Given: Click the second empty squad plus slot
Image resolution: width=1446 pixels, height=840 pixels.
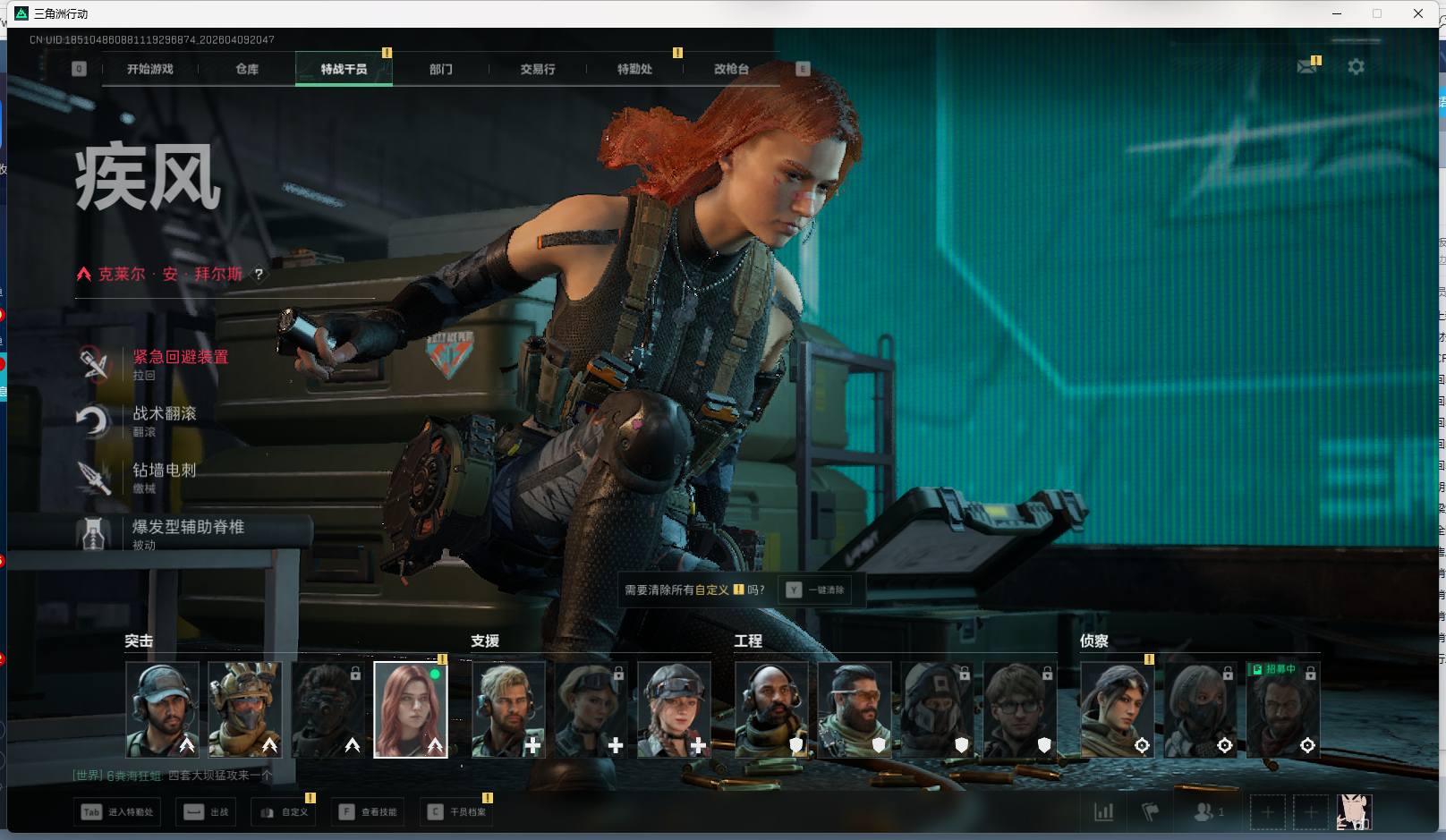Looking at the screenshot, I should 1310,812.
